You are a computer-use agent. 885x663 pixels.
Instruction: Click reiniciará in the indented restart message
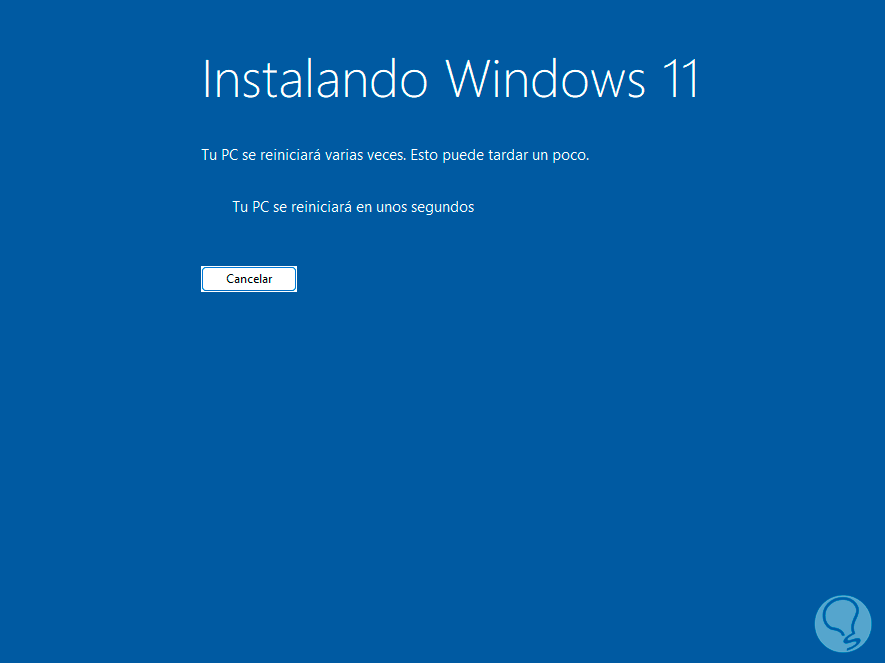tap(321, 207)
